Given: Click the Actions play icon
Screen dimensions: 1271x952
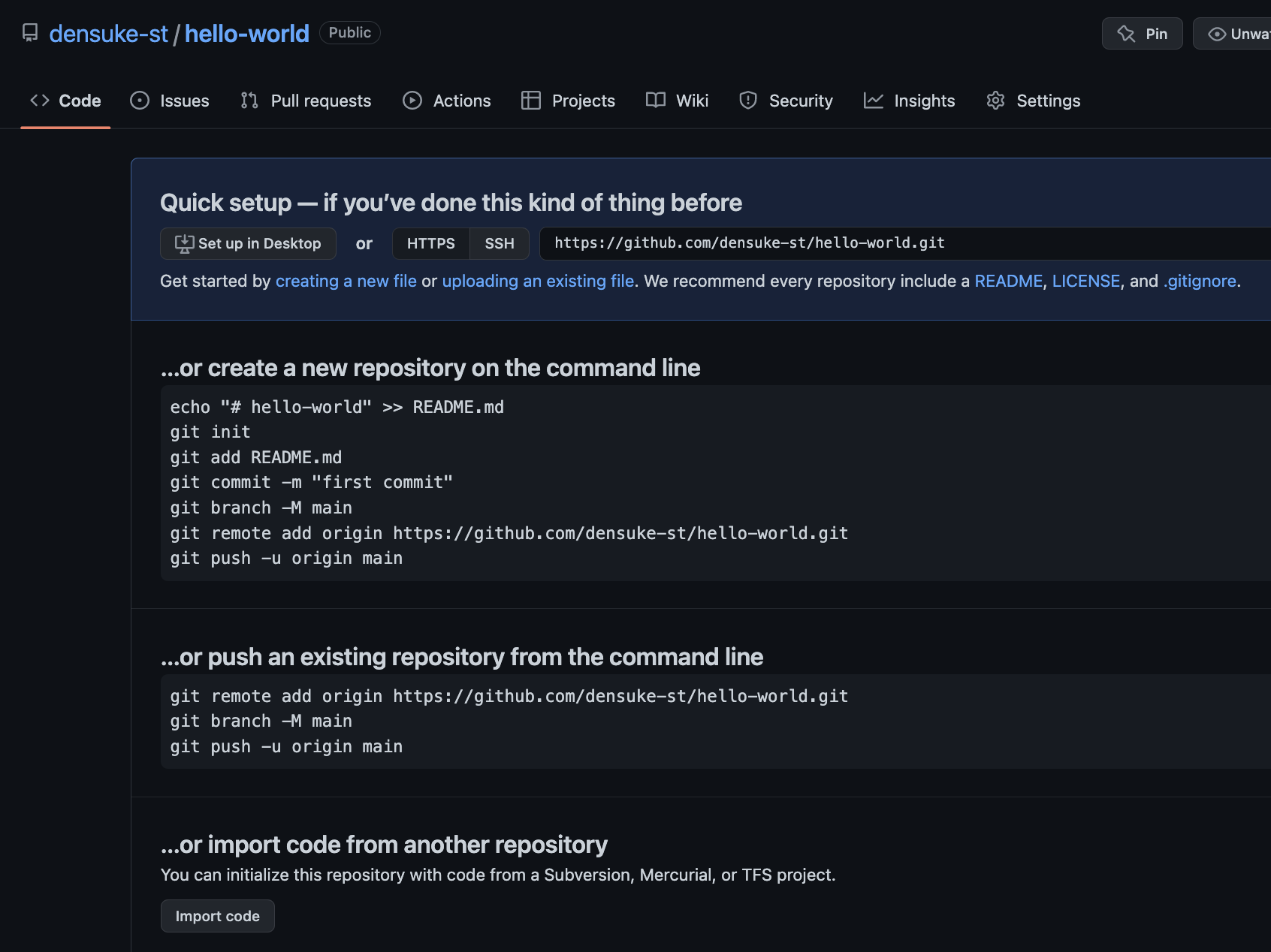Looking at the screenshot, I should coord(412,101).
